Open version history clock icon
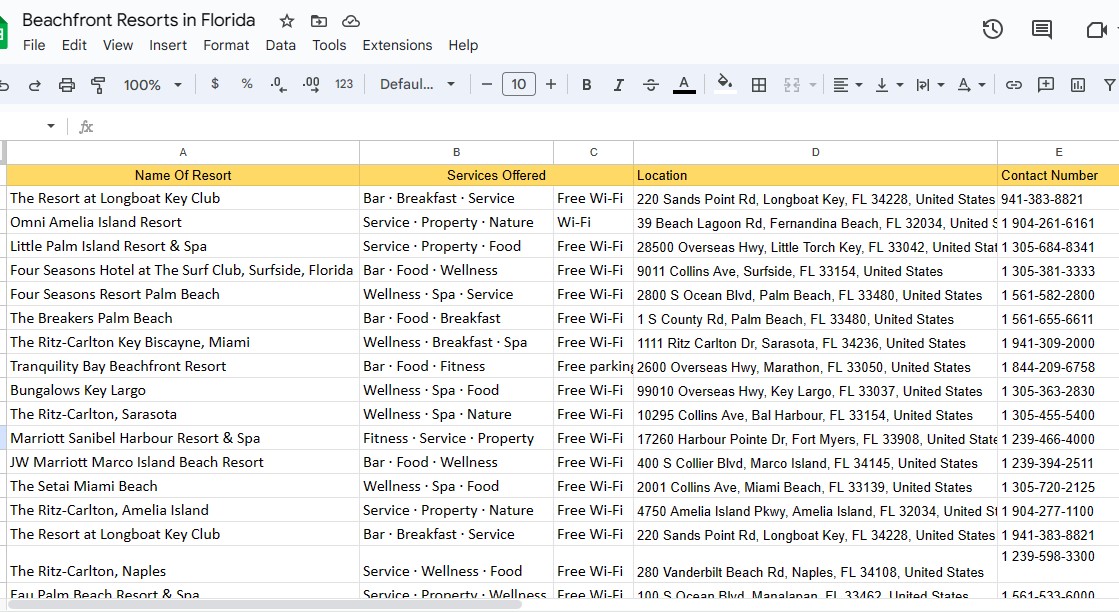Screen dimensions: 1119x612 [x=992, y=29]
